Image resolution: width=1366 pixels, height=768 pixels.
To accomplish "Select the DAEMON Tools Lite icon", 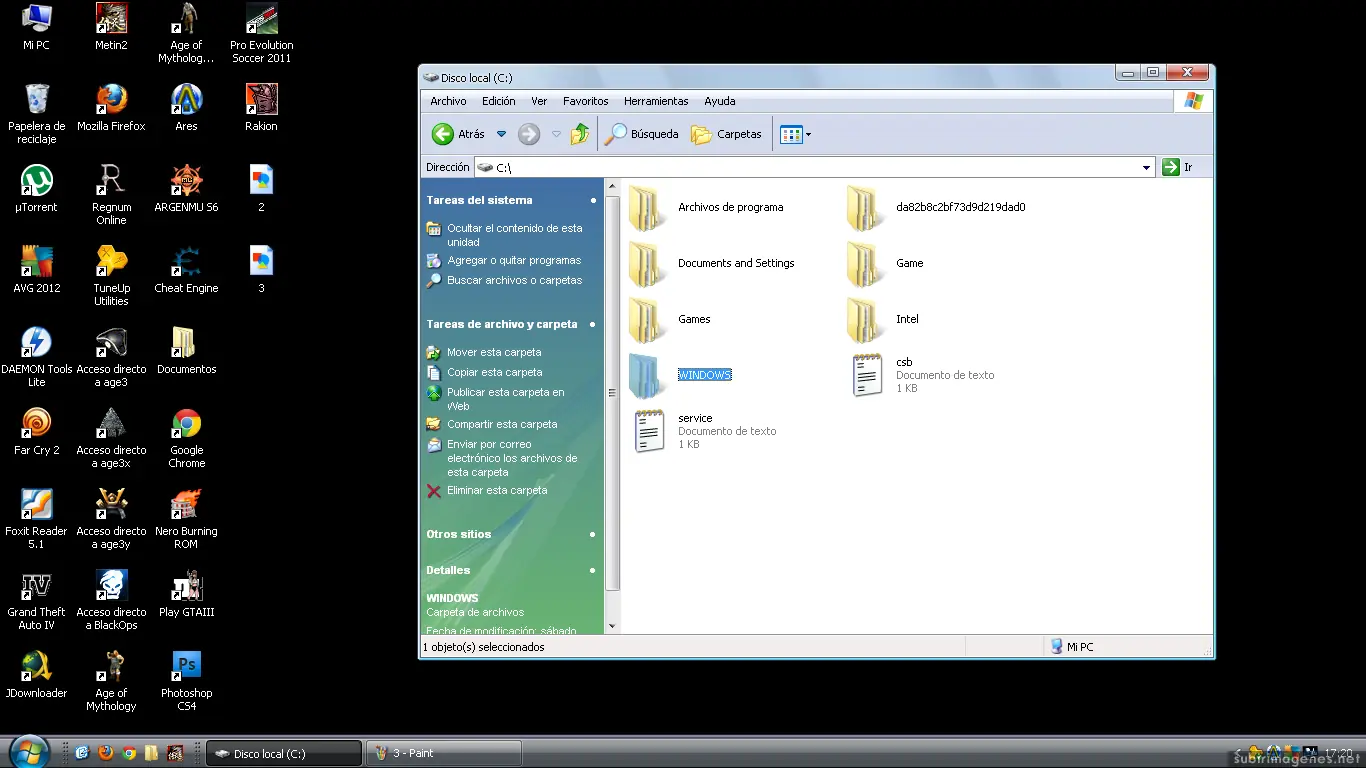I will point(37,357).
